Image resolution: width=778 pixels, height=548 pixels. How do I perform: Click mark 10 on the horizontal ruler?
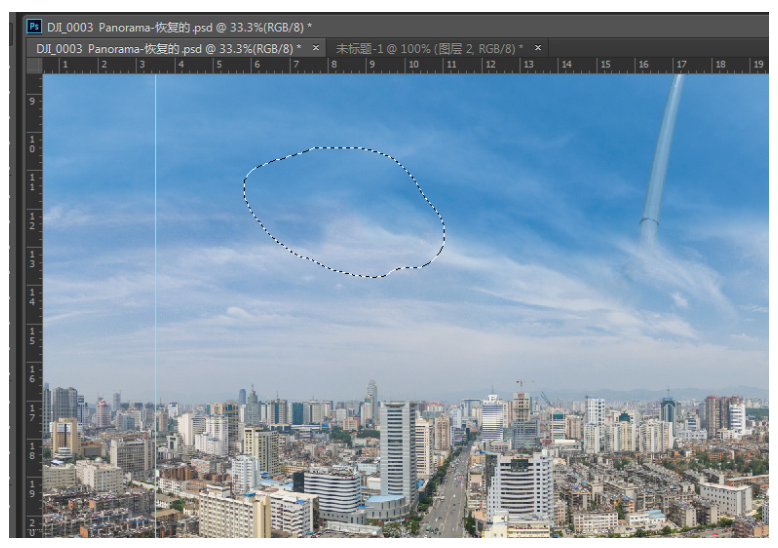(411, 65)
